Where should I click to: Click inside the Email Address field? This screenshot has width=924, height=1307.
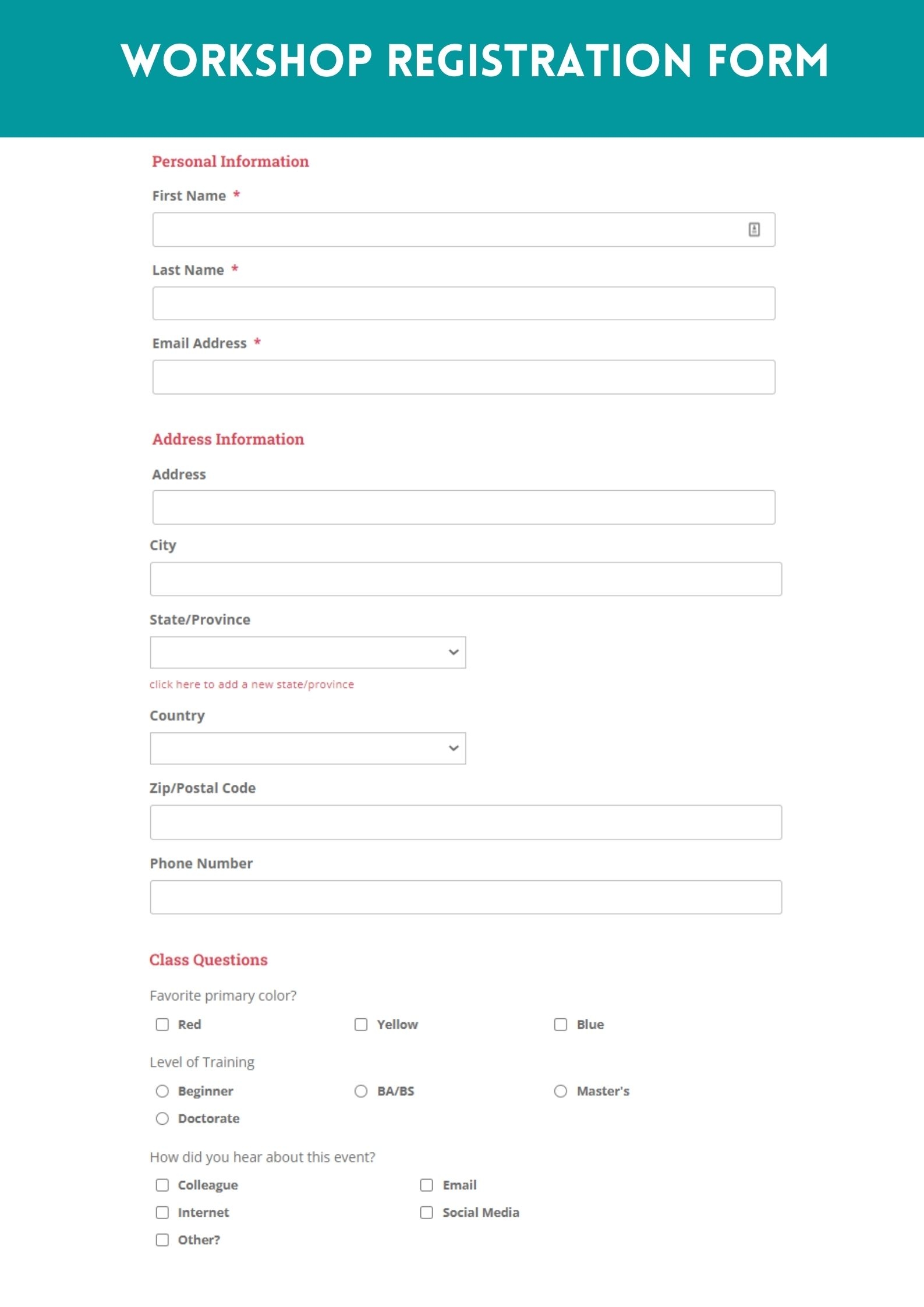463,377
